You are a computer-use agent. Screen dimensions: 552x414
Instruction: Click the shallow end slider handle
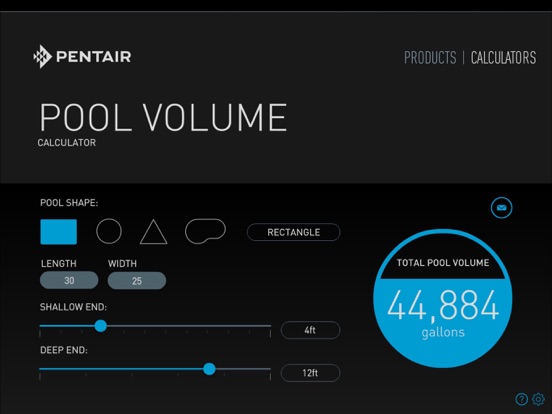click(101, 326)
